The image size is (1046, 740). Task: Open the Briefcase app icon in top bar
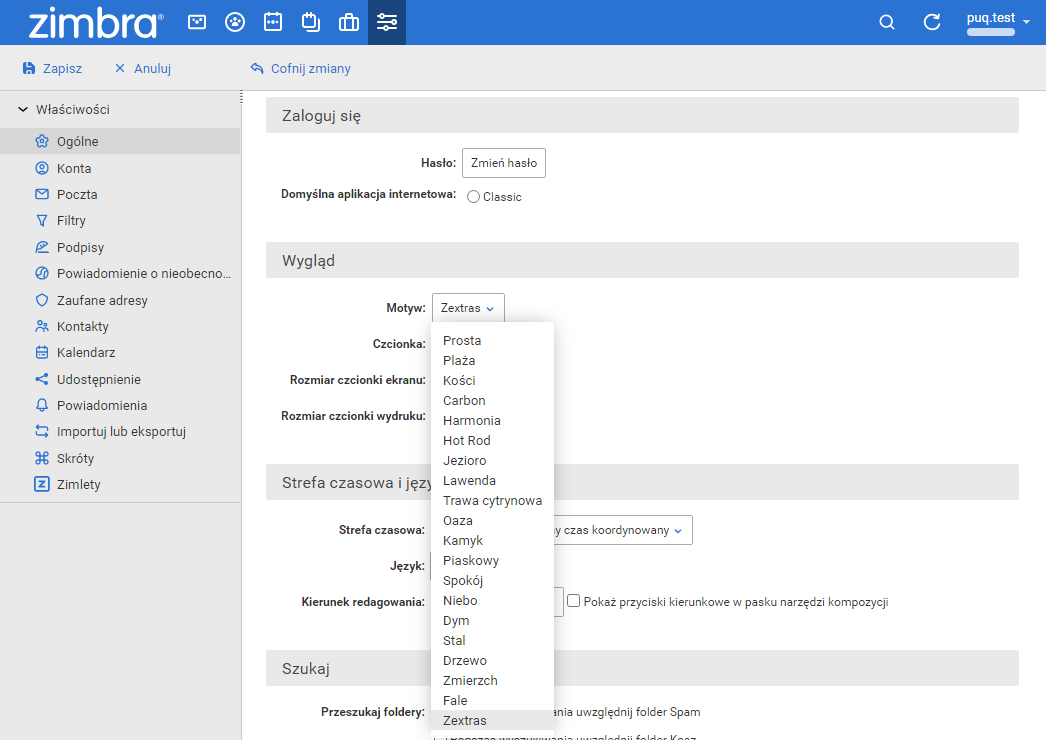pos(349,22)
